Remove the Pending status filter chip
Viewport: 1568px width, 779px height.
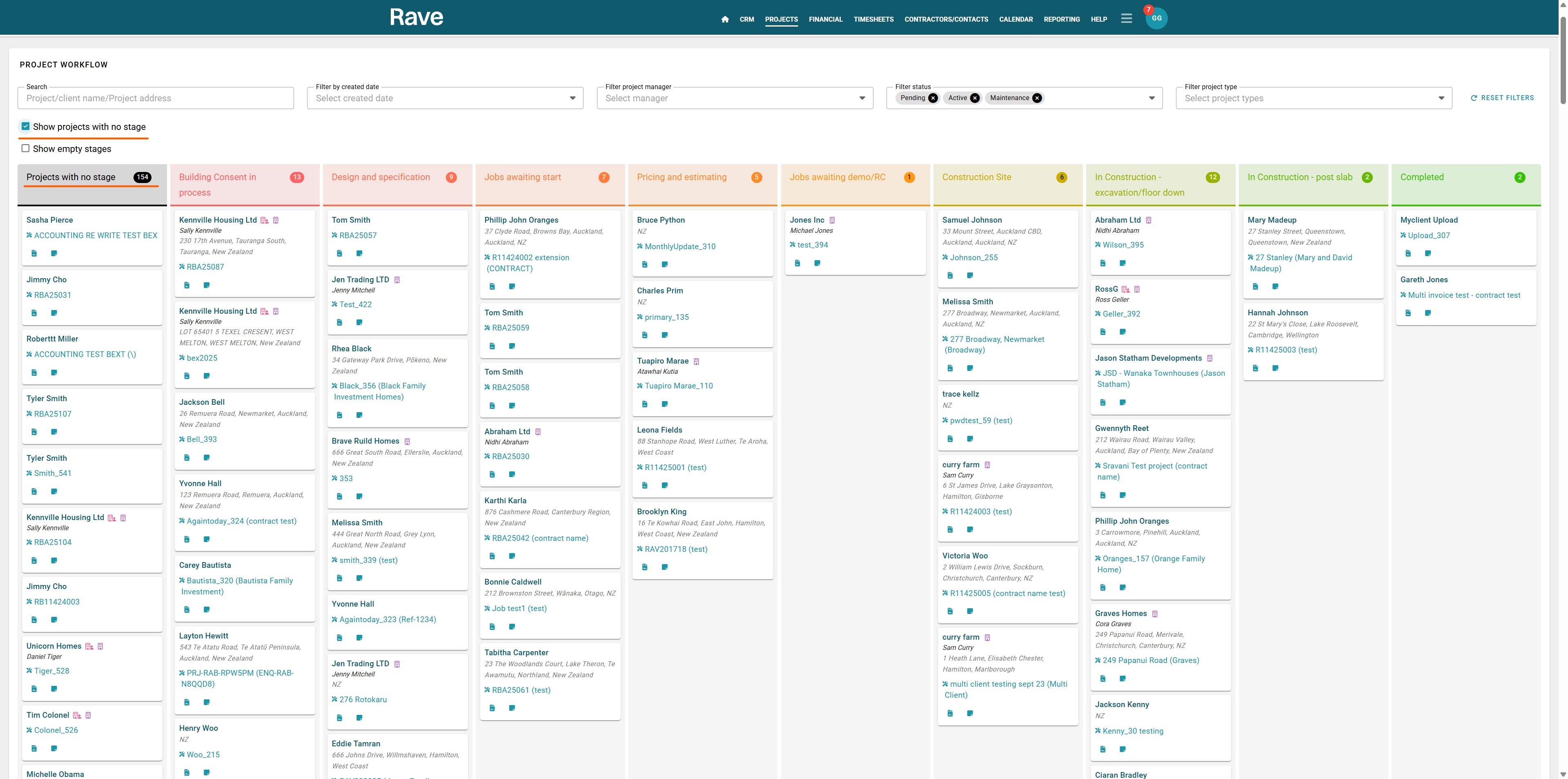(x=933, y=98)
